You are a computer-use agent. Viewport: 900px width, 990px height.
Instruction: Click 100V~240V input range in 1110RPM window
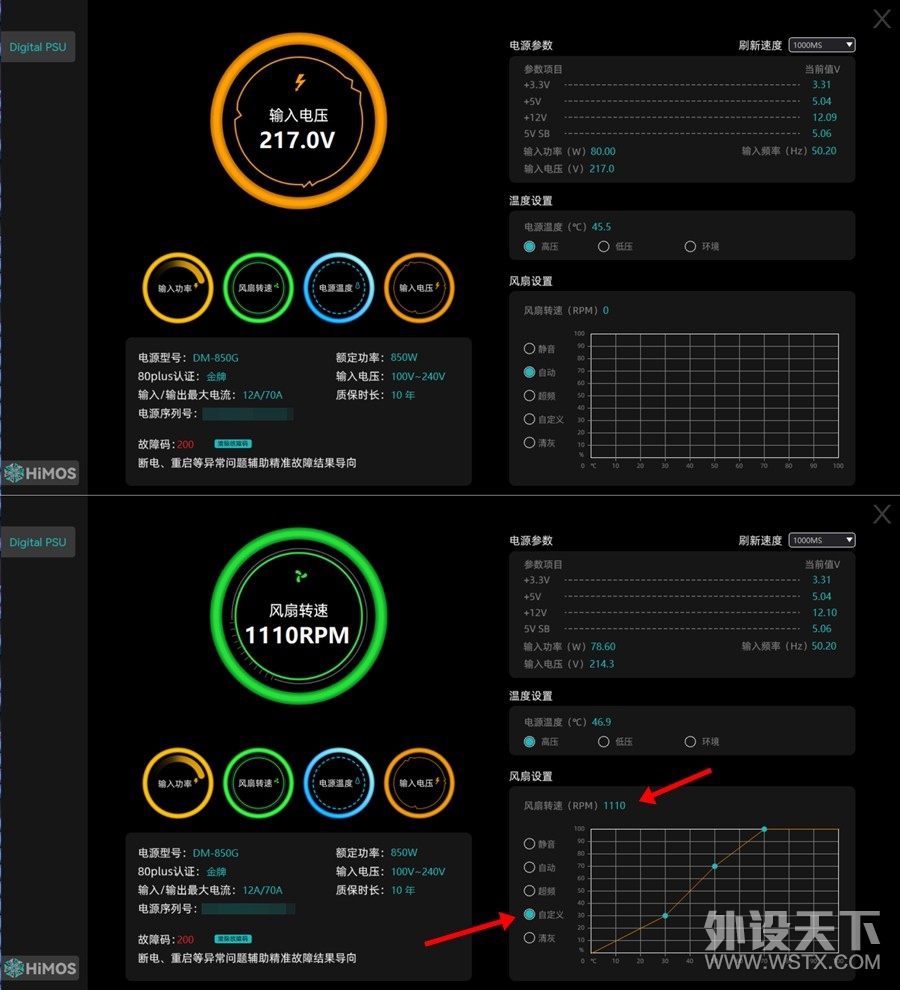point(418,871)
